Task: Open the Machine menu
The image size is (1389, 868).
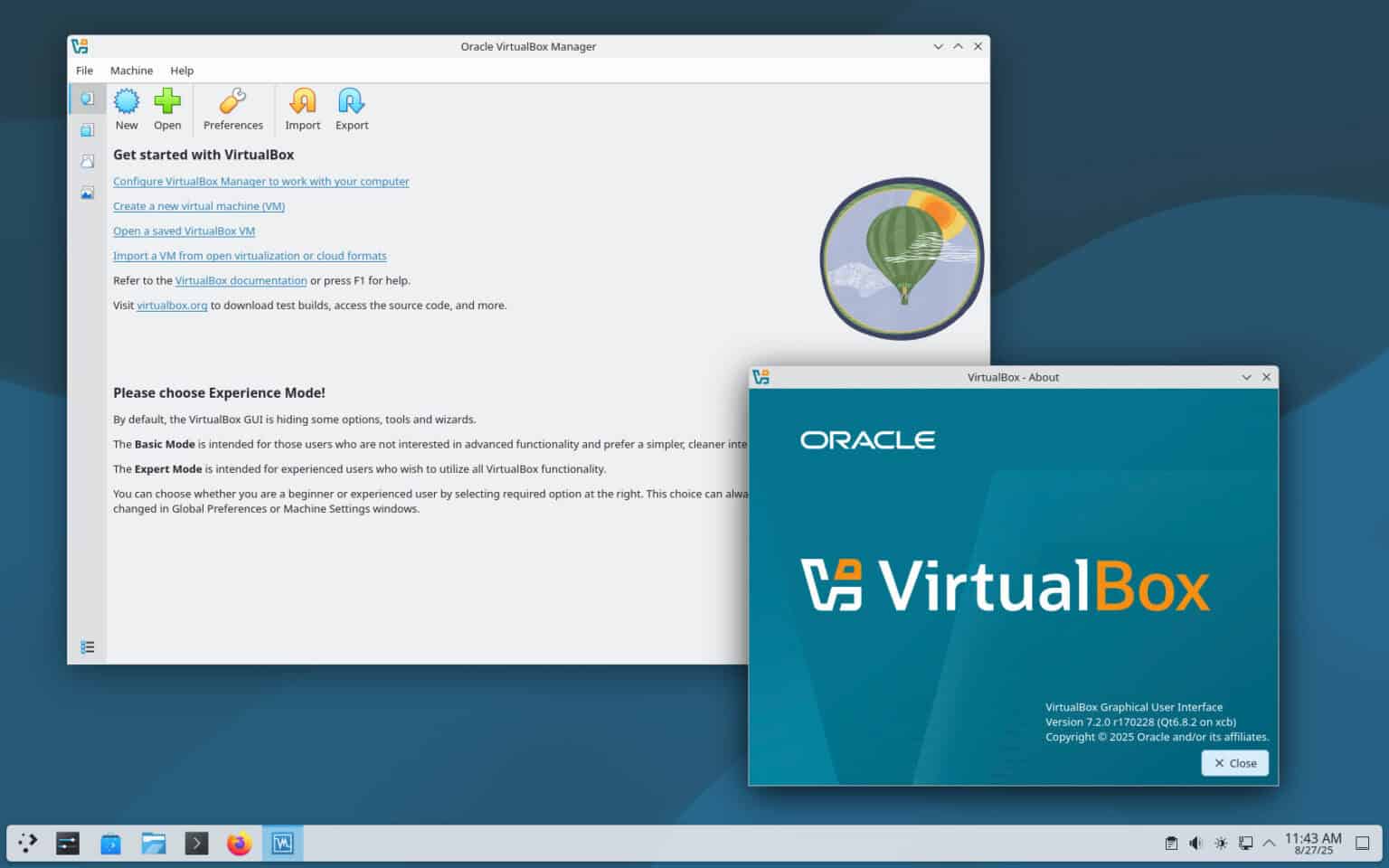Action: (x=131, y=71)
